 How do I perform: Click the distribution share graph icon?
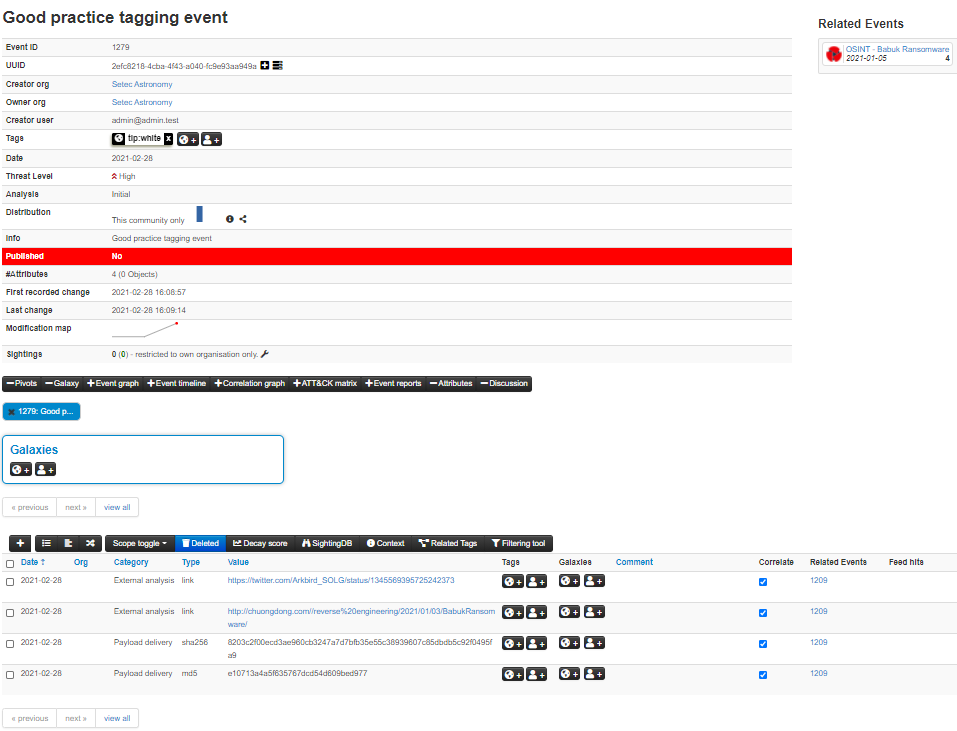243,219
